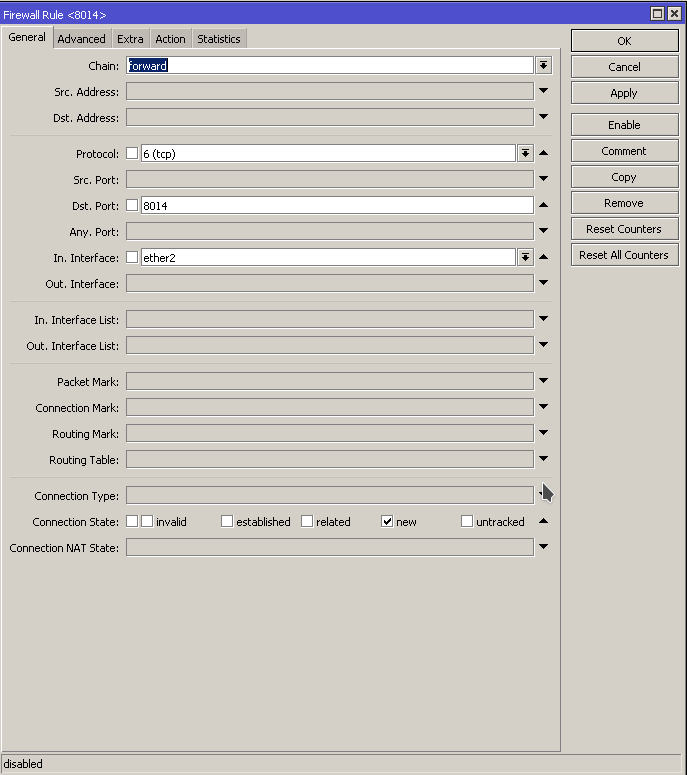Expand the Connection NAT State field
Viewport: 687px width, 775px height.
(x=544, y=547)
